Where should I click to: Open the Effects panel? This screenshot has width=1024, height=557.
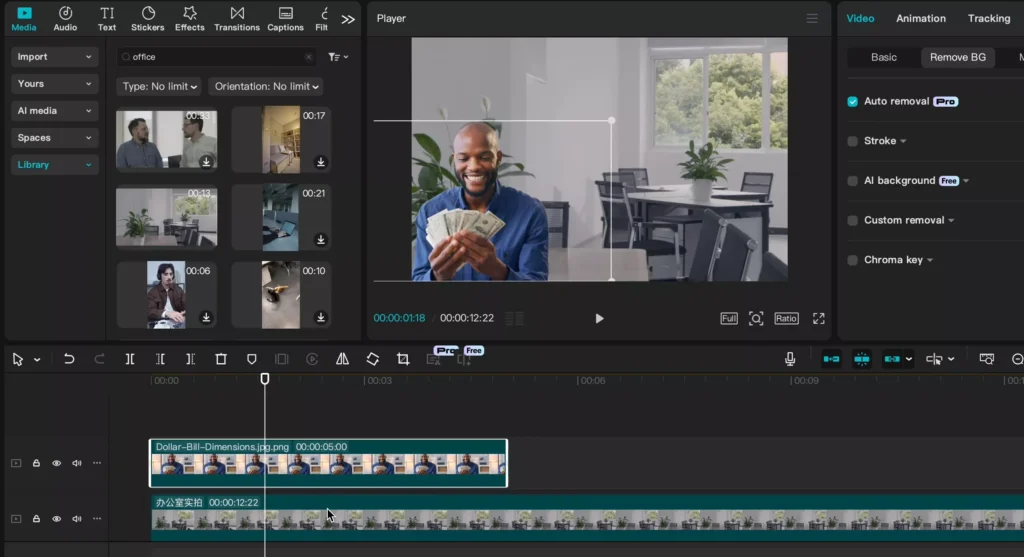pyautogui.click(x=189, y=18)
